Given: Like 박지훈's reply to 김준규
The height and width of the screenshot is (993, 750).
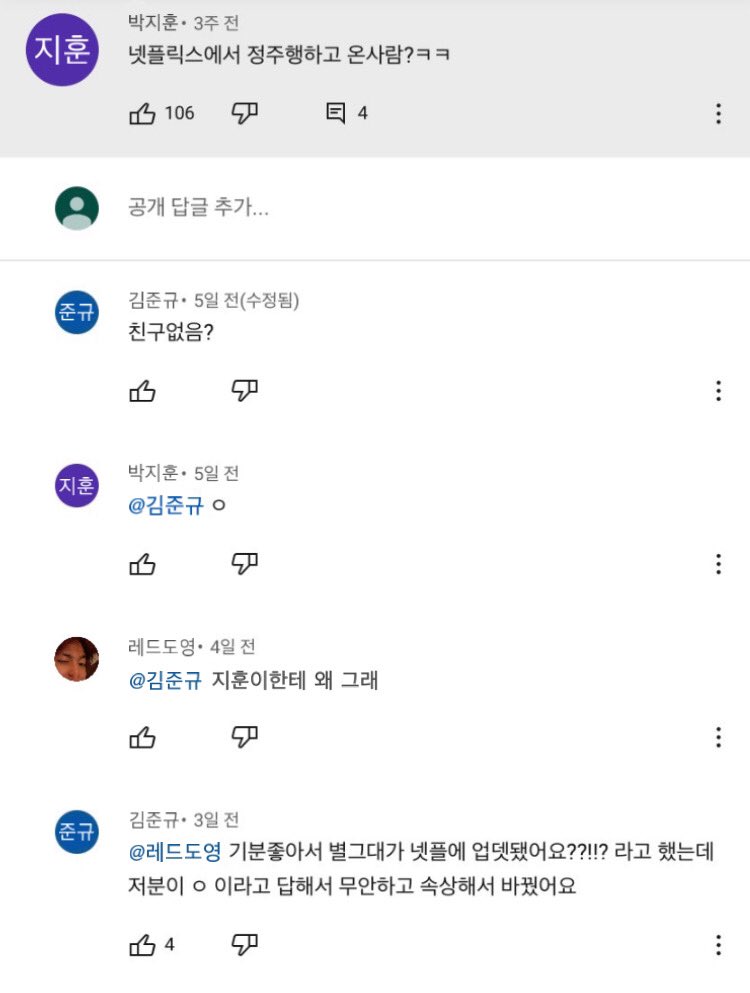Looking at the screenshot, I should coord(143,564).
